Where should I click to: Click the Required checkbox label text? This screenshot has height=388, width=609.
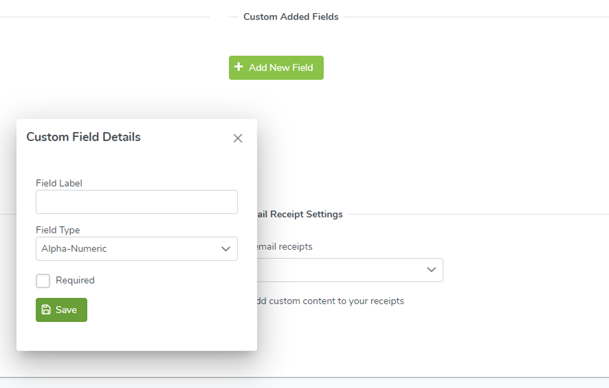tap(75, 280)
